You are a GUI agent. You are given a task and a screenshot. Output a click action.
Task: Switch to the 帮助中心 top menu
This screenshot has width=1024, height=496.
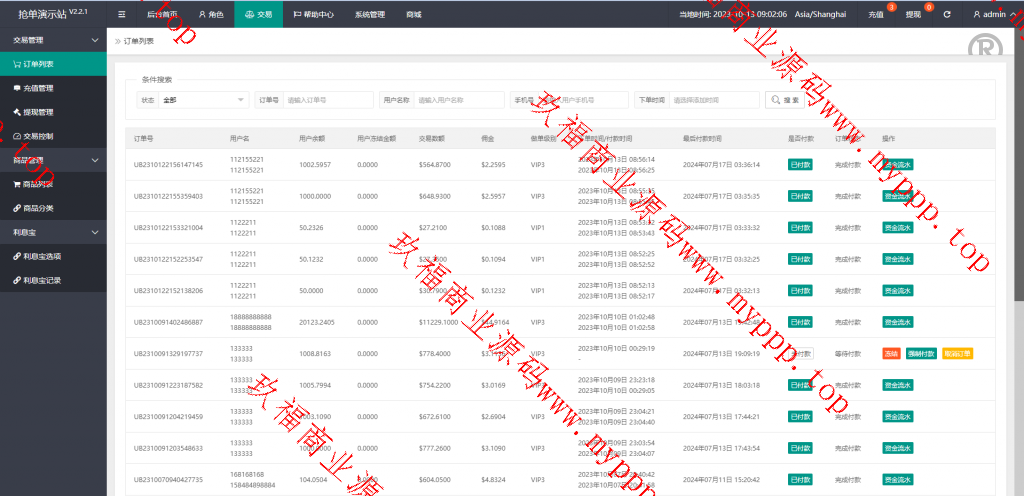(317, 15)
